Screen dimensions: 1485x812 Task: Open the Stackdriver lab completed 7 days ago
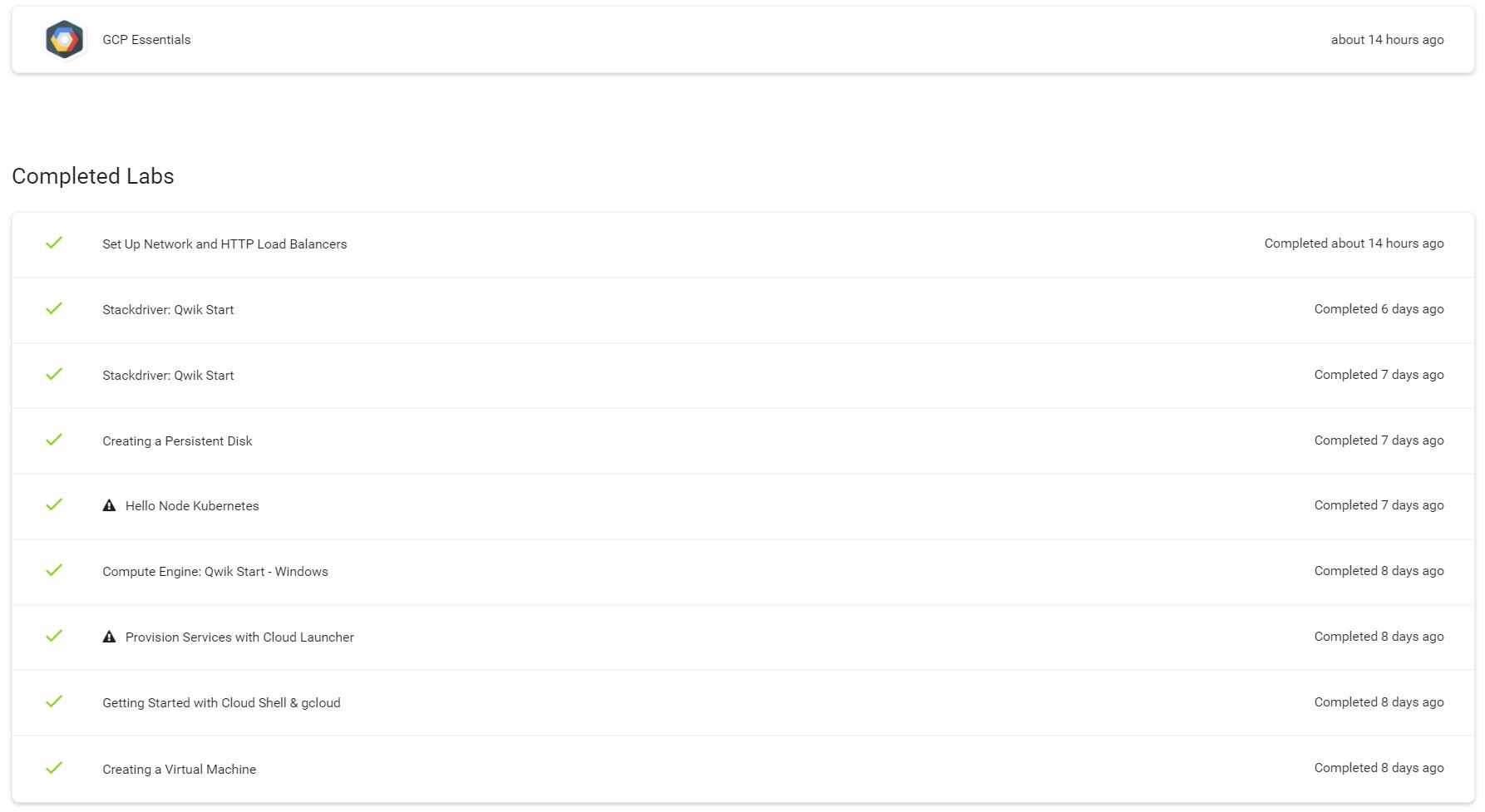[168, 376]
